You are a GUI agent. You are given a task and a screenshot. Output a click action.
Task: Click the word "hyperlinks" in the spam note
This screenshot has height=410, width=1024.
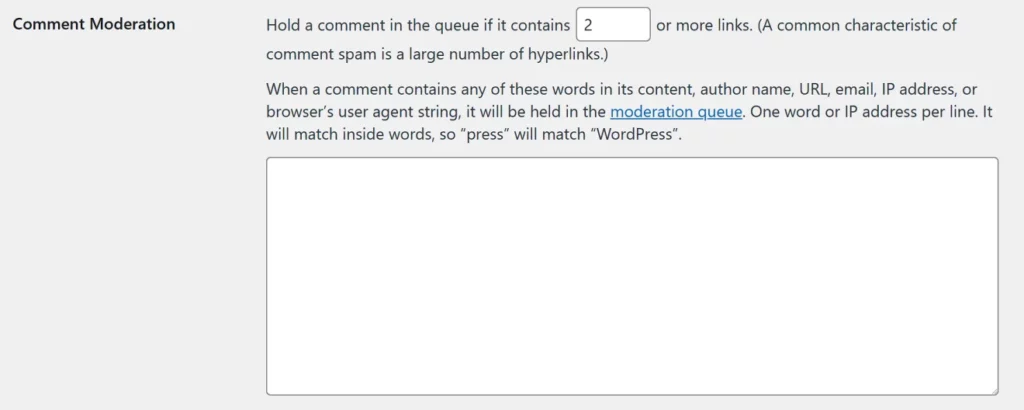565,54
